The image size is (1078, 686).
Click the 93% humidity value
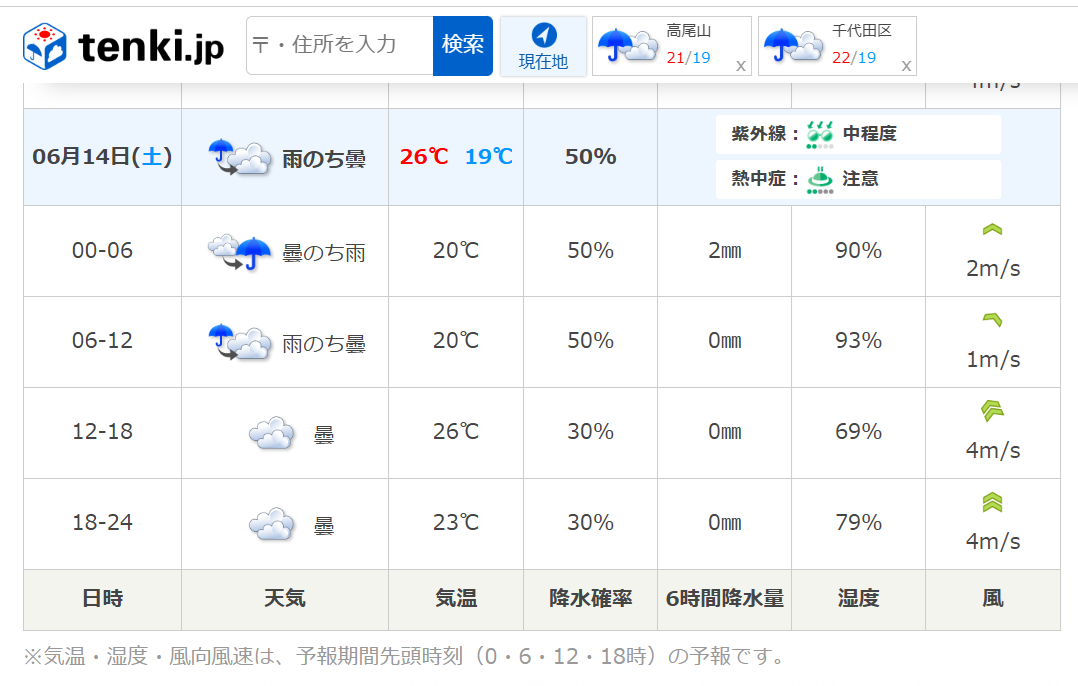858,340
